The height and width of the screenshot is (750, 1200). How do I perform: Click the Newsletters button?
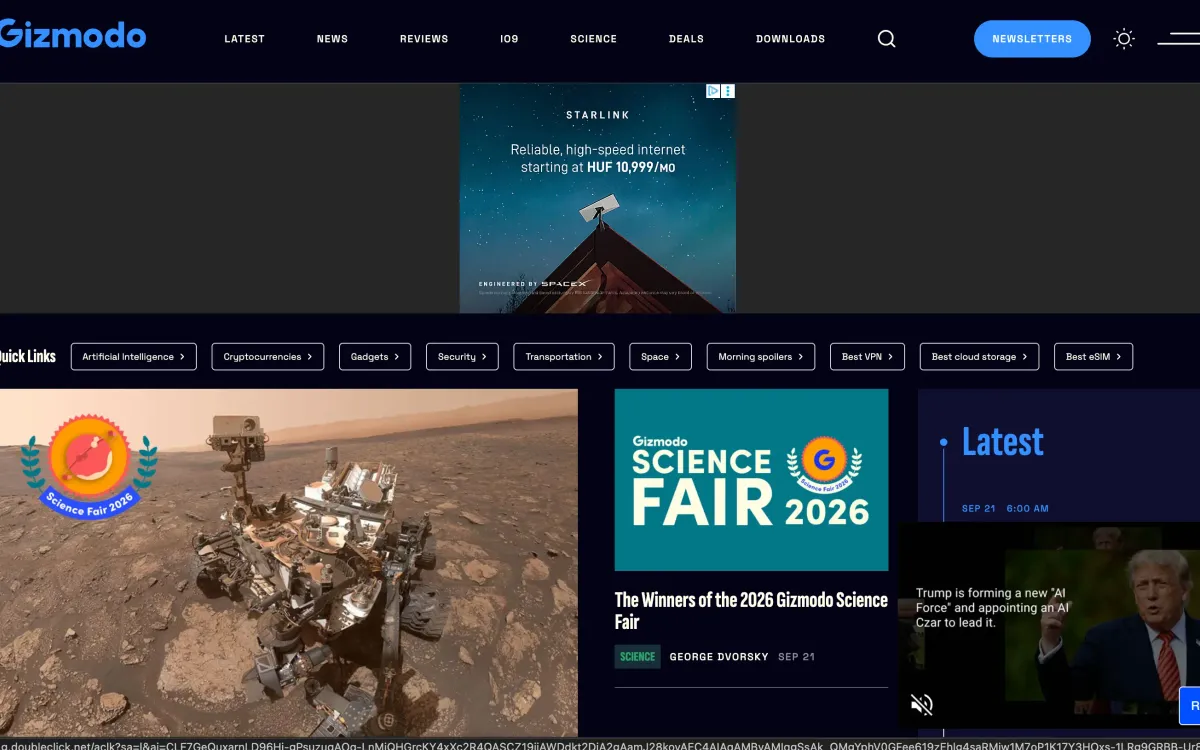coord(1032,39)
